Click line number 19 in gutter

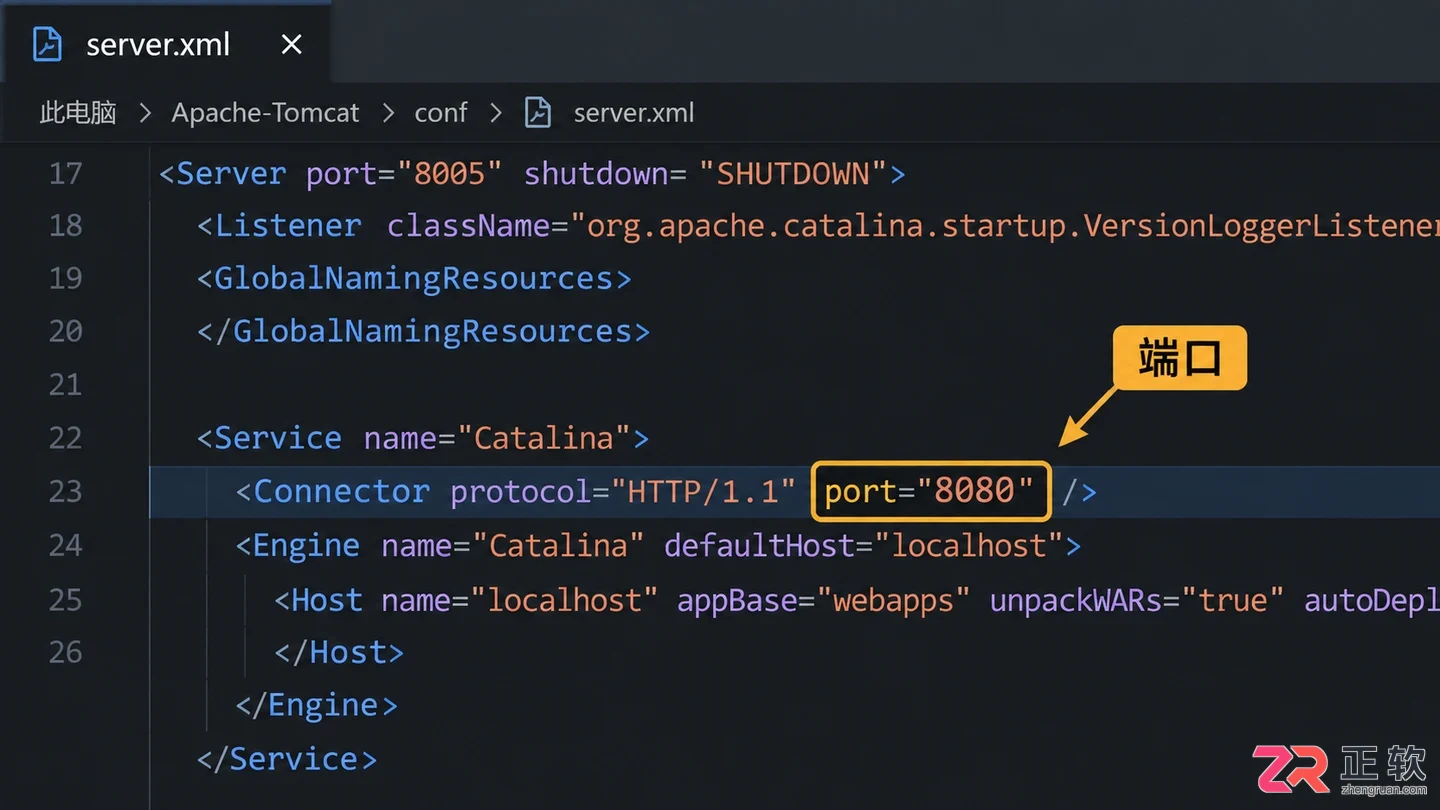pyautogui.click(x=65, y=278)
